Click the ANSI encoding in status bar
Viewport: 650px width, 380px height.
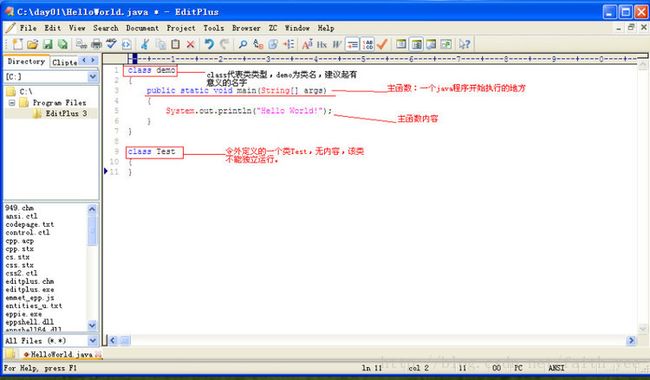(x=556, y=368)
